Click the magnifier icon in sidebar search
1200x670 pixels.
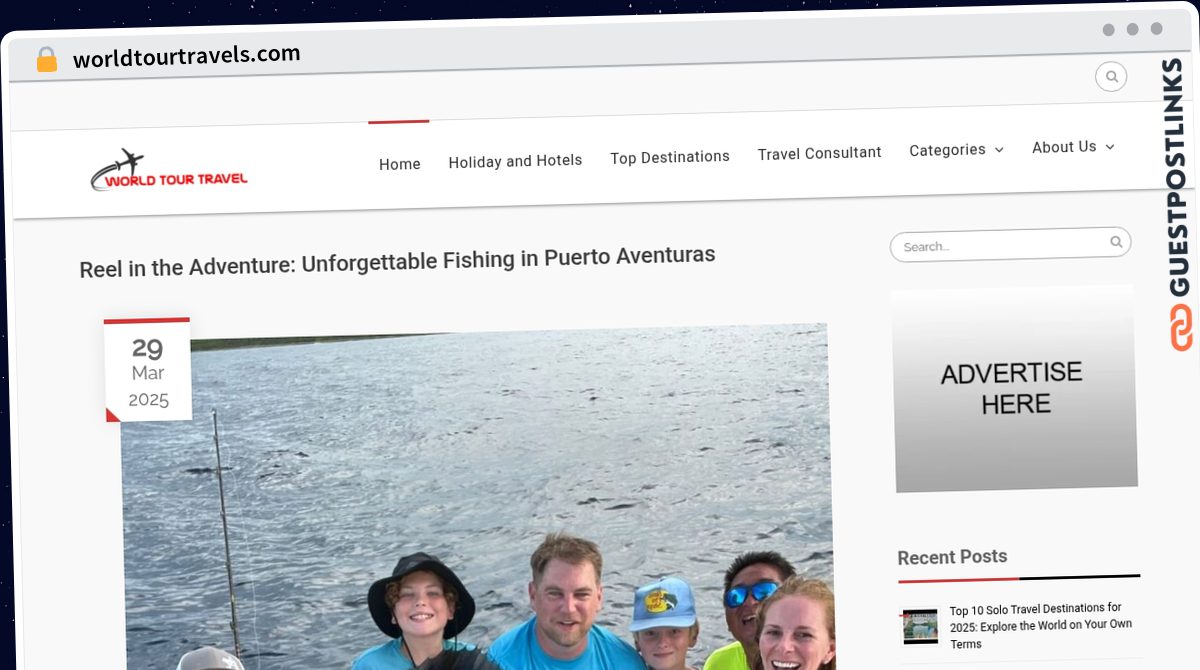pos(1116,242)
